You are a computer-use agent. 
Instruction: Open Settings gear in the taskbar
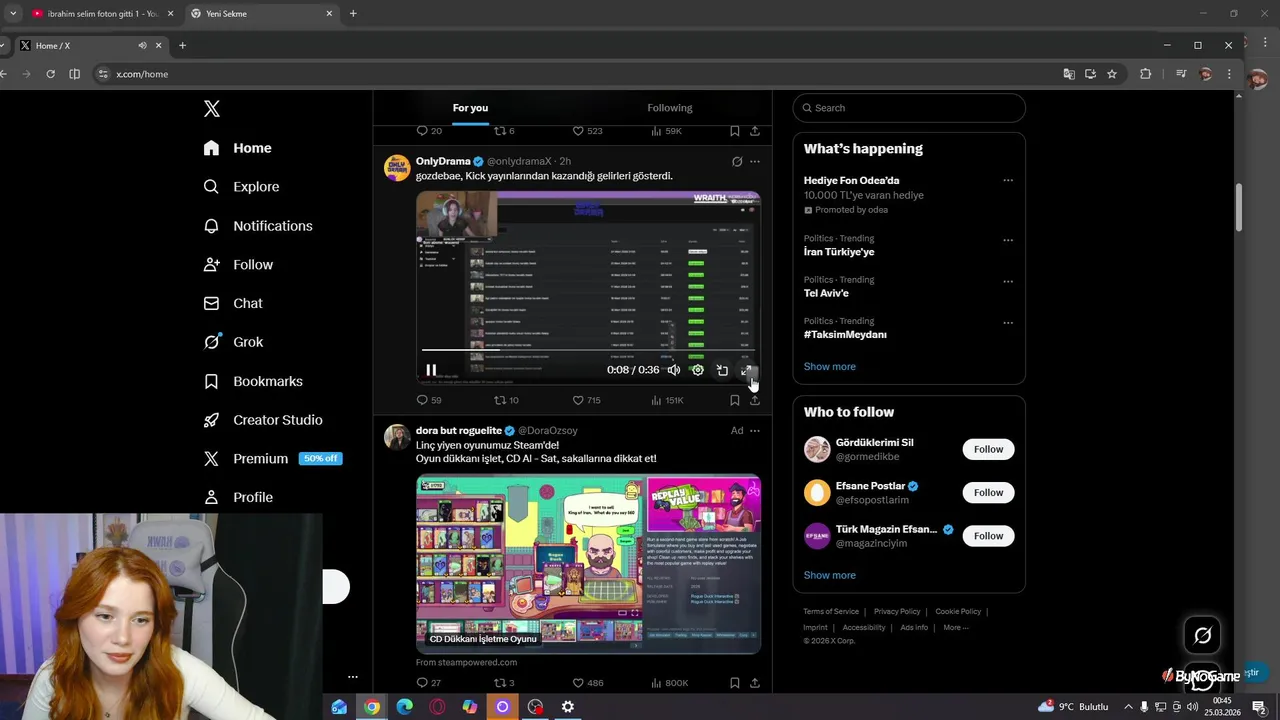pos(567,707)
